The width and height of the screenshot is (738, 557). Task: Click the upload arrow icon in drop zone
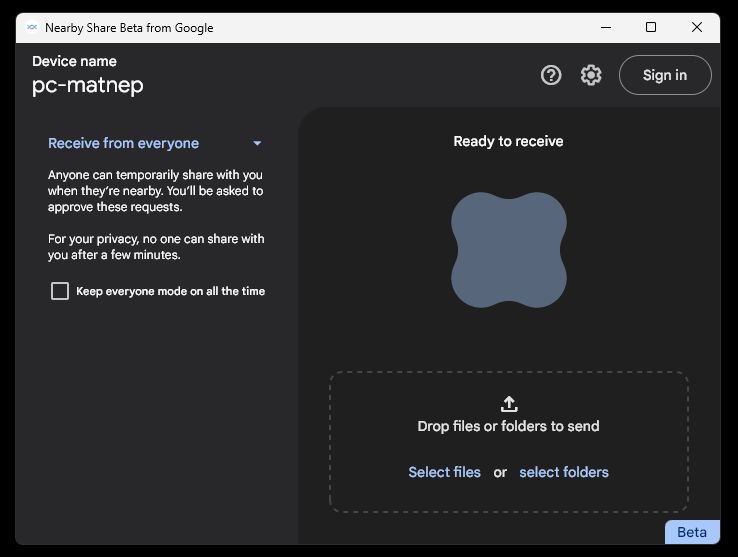pos(509,404)
